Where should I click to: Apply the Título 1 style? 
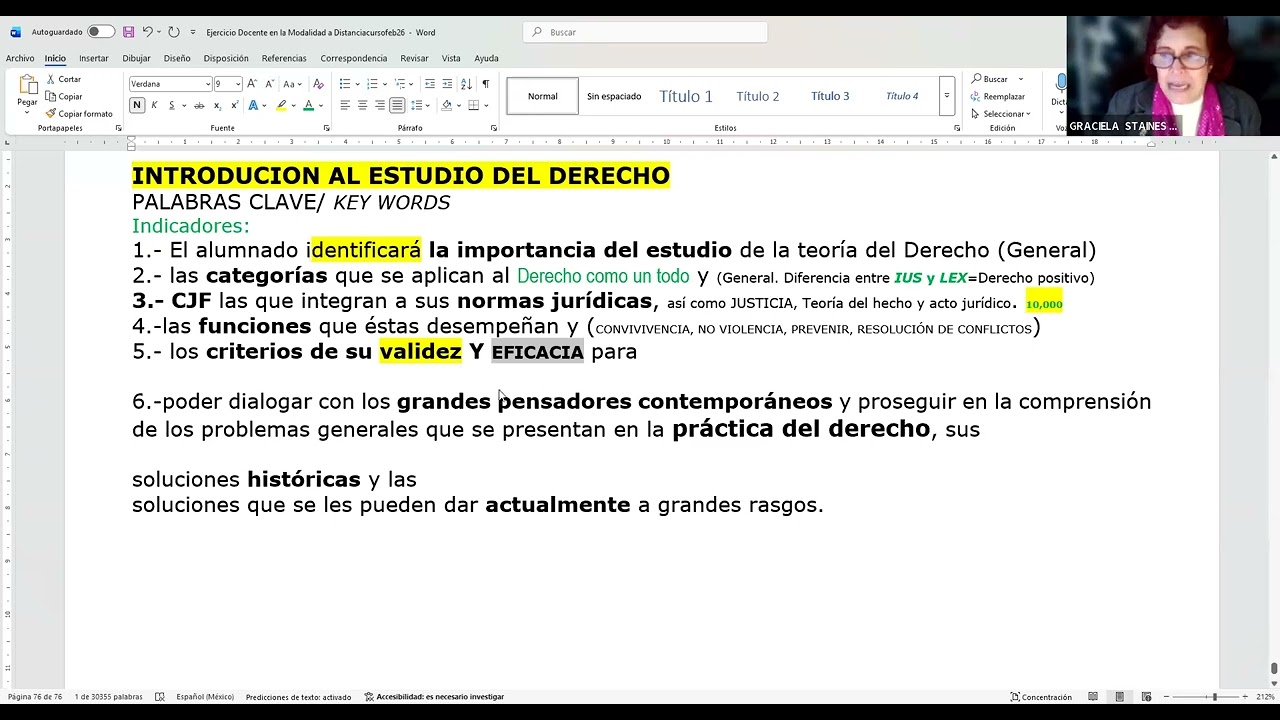pyautogui.click(x=686, y=96)
